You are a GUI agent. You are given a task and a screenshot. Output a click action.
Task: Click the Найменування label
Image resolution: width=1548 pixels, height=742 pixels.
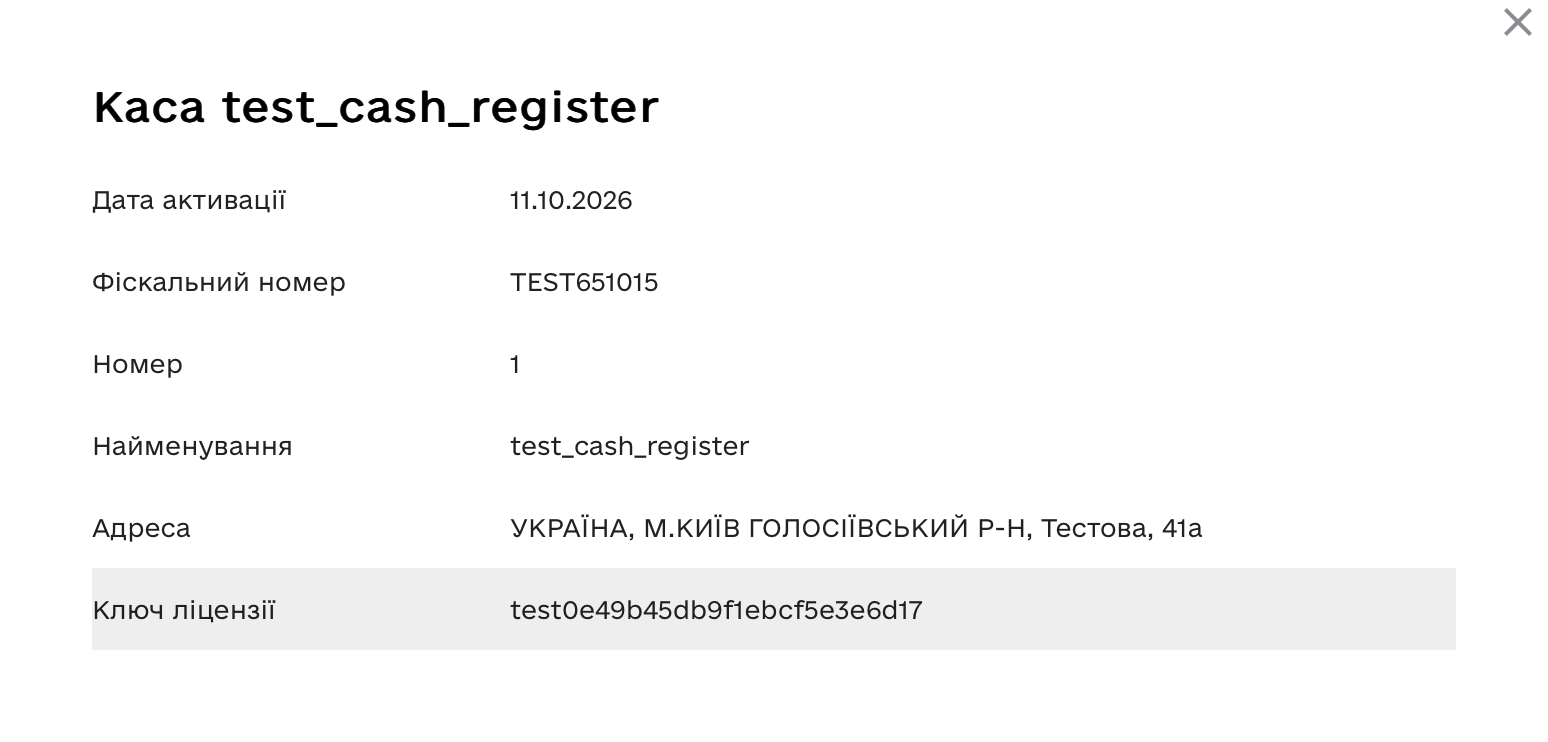192,446
